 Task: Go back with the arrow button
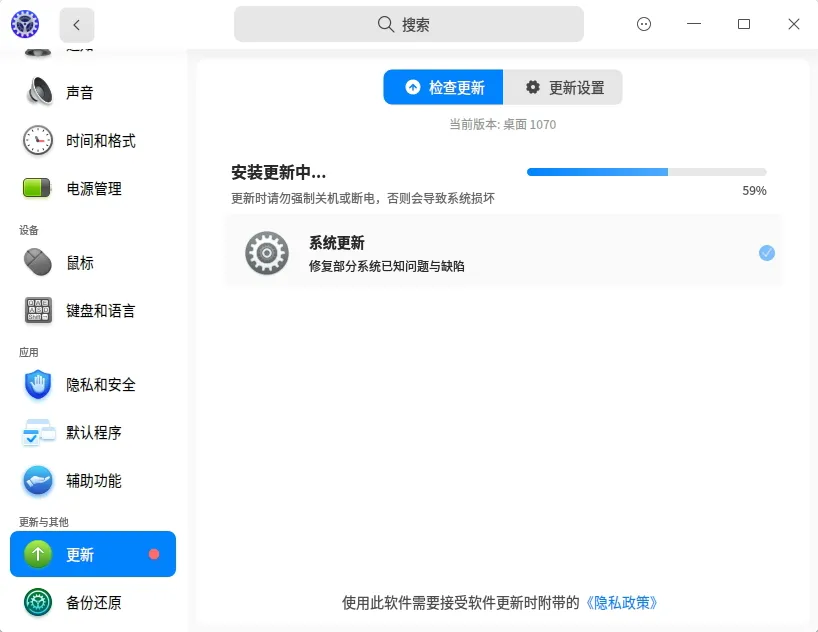point(77,25)
